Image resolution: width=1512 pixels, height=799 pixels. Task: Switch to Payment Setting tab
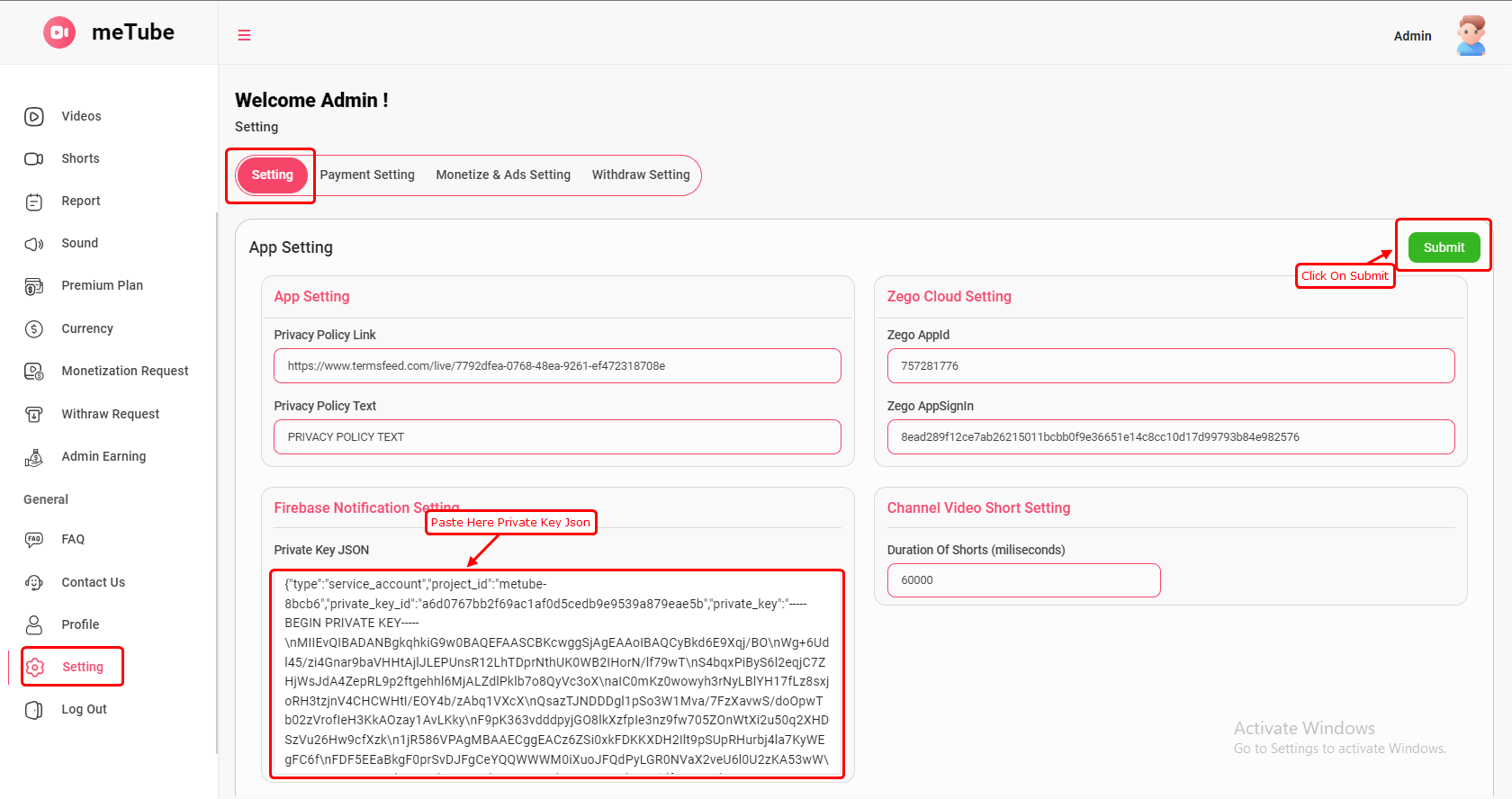(367, 175)
